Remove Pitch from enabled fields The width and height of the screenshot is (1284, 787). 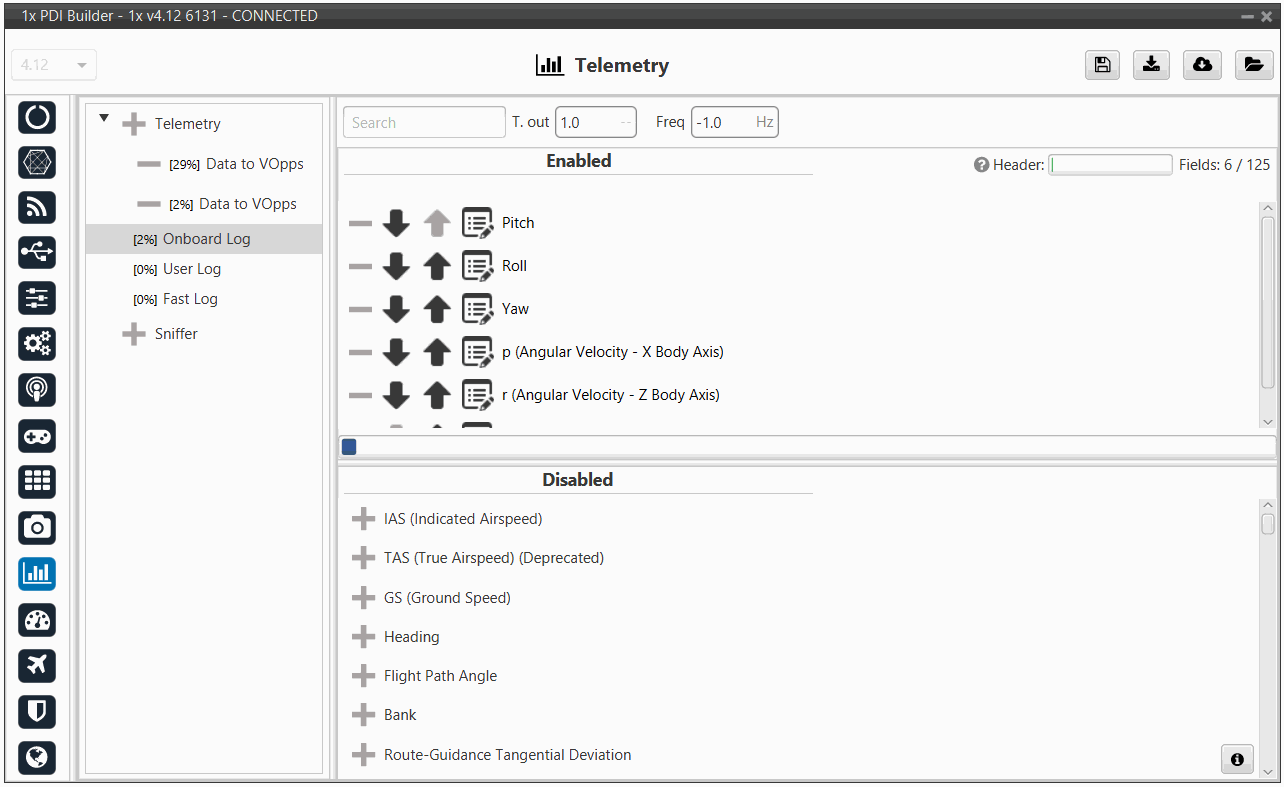click(360, 223)
